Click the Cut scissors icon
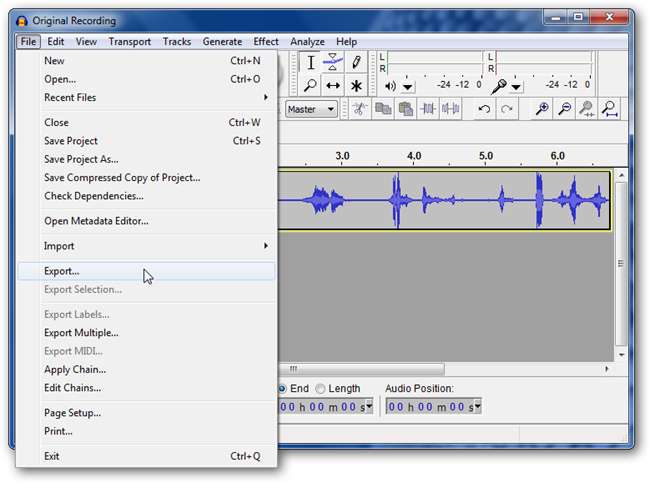Viewport: 650px width, 483px height. tap(359, 109)
